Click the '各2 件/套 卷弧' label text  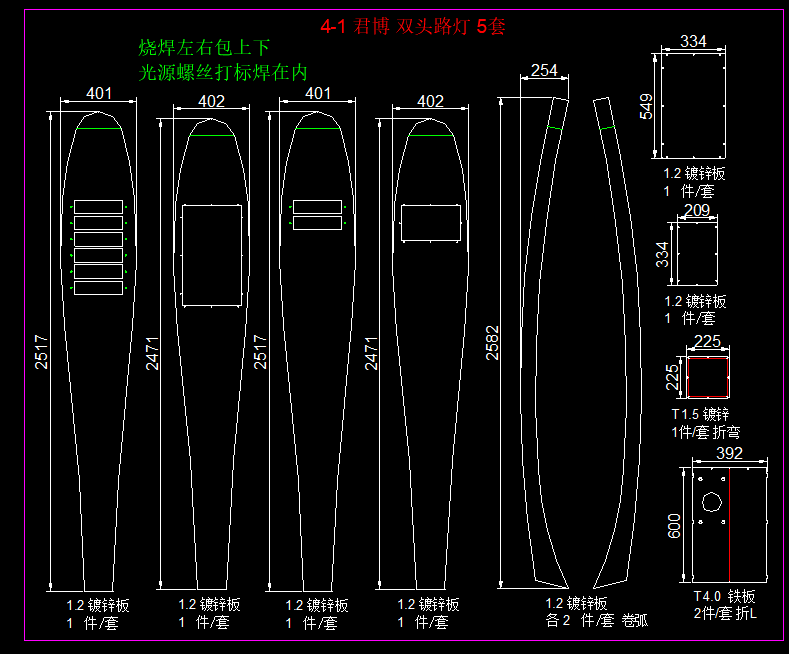coord(596,619)
